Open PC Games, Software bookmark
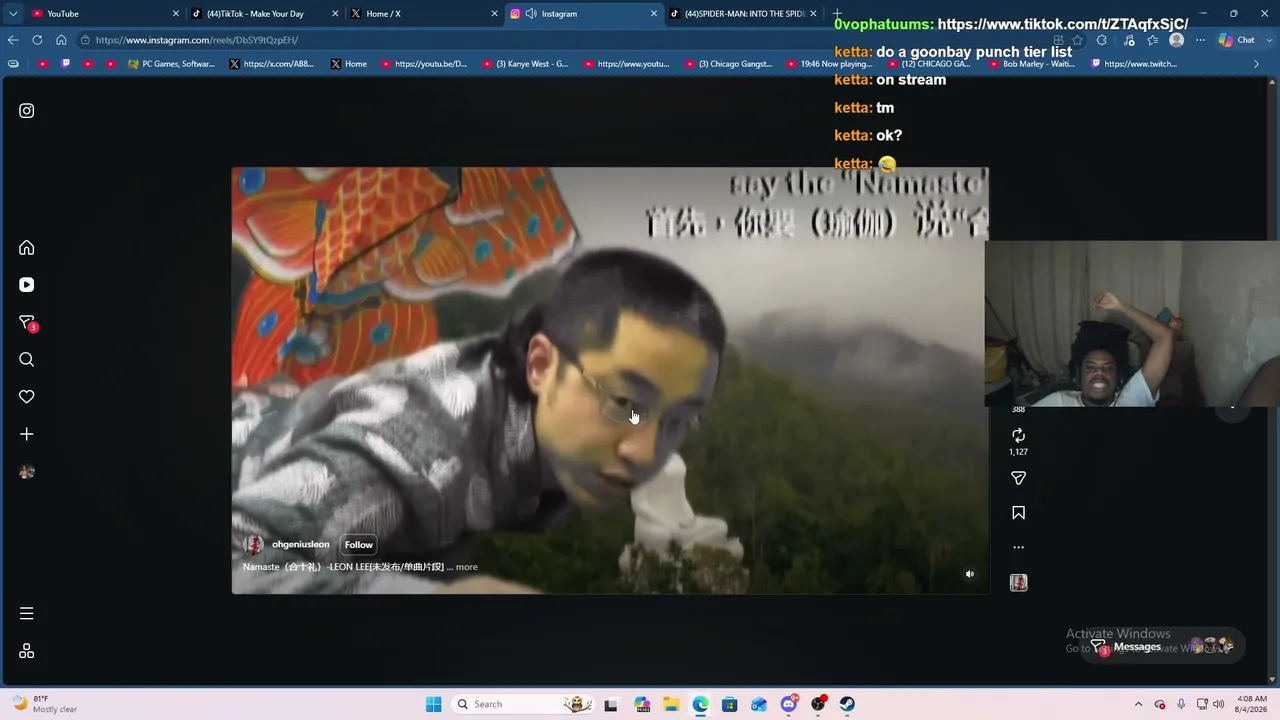This screenshot has width=1280, height=720. click(x=171, y=64)
